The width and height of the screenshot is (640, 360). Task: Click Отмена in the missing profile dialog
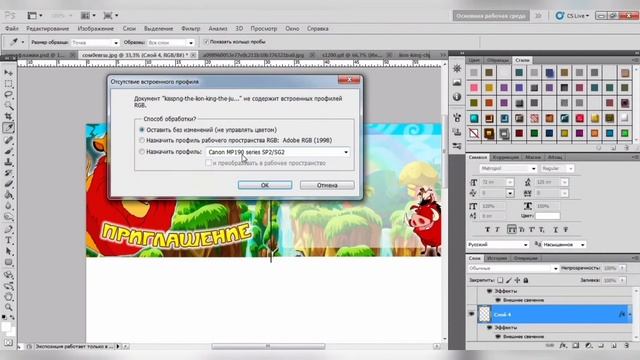click(327, 185)
